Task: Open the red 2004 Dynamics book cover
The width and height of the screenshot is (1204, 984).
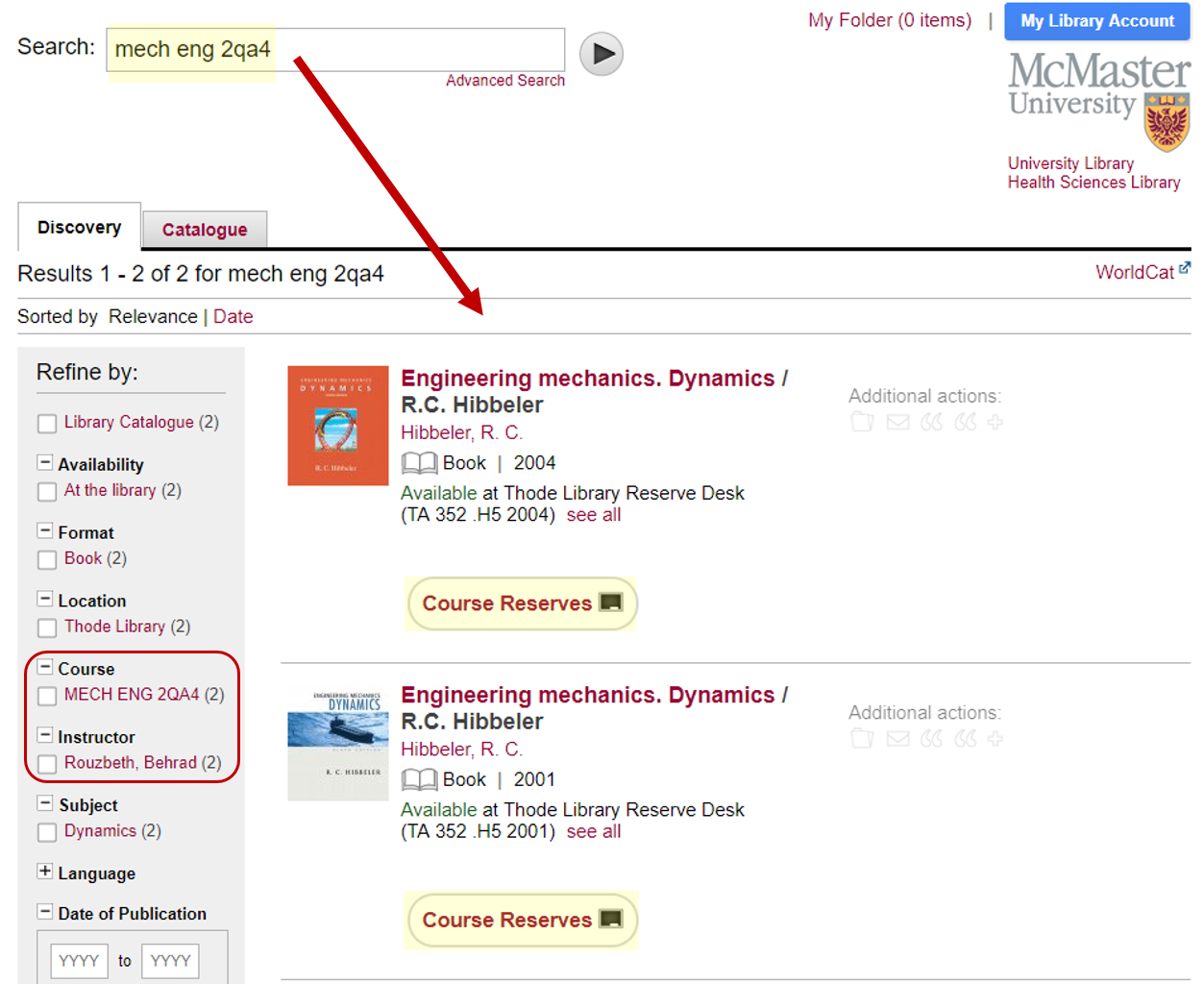Action: pyautogui.click(x=338, y=426)
